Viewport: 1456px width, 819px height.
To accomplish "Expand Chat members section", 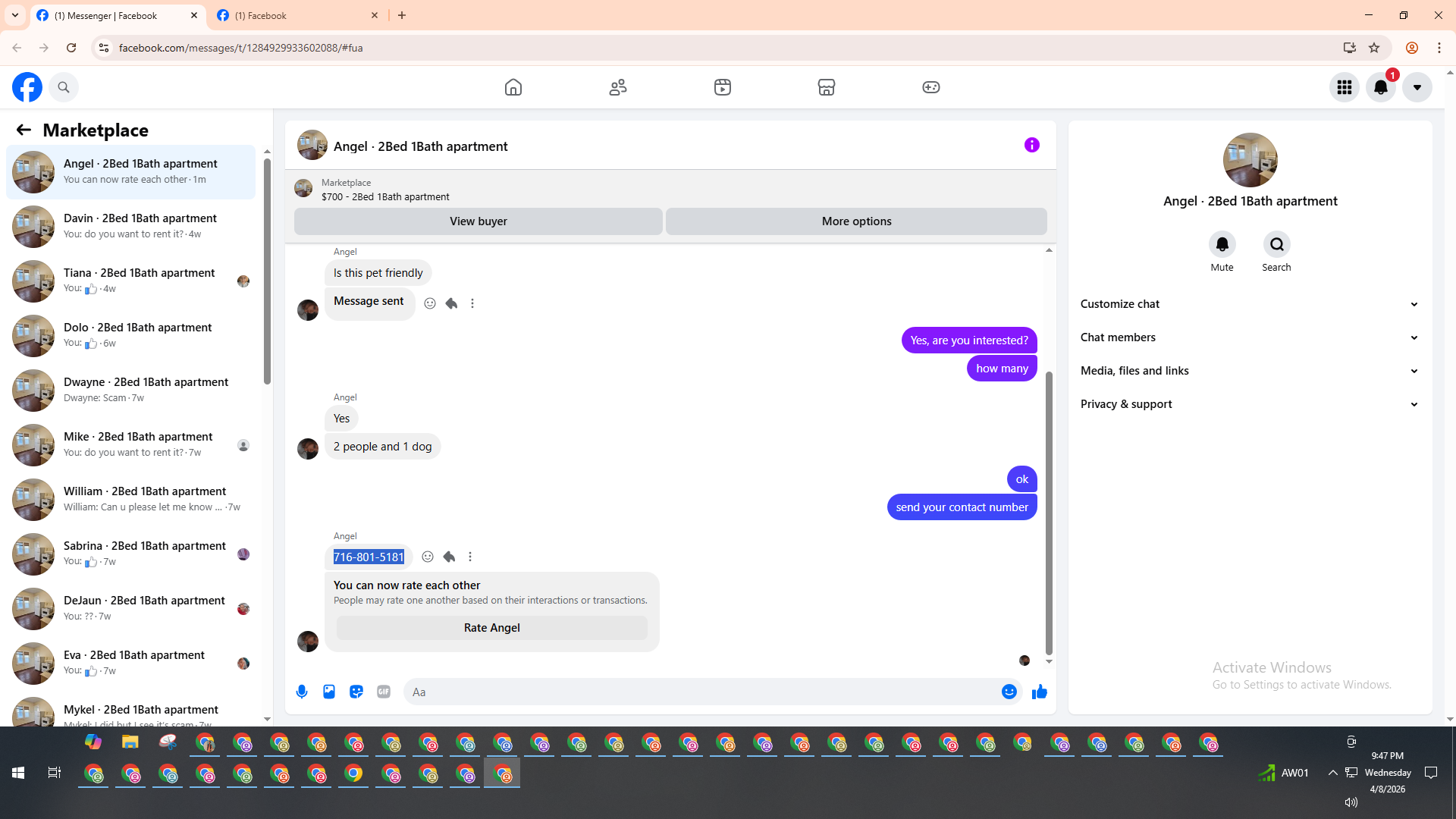I will (x=1250, y=337).
